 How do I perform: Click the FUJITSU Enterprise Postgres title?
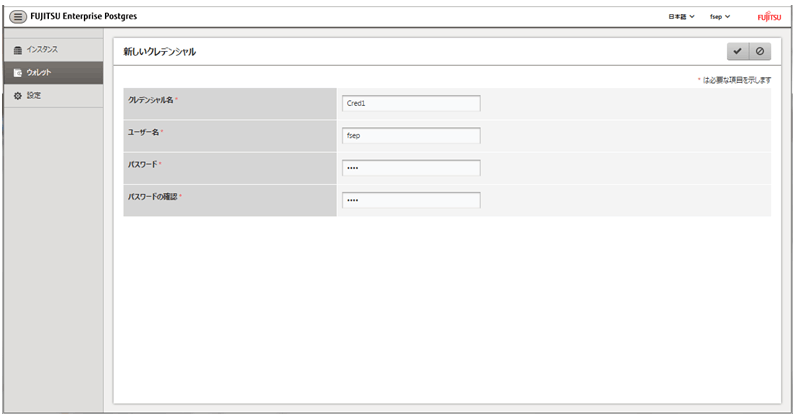click(84, 16)
